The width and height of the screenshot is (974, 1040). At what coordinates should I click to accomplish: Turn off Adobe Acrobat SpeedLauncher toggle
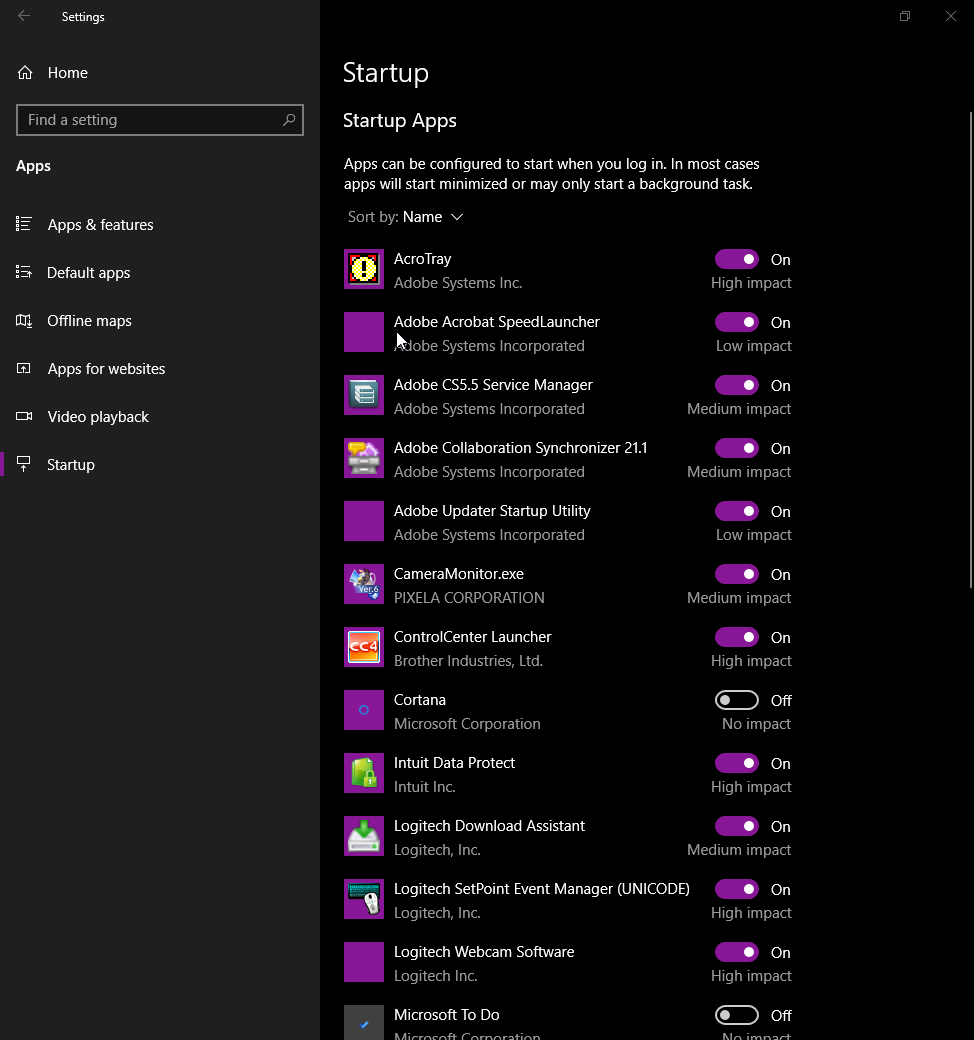pos(736,322)
